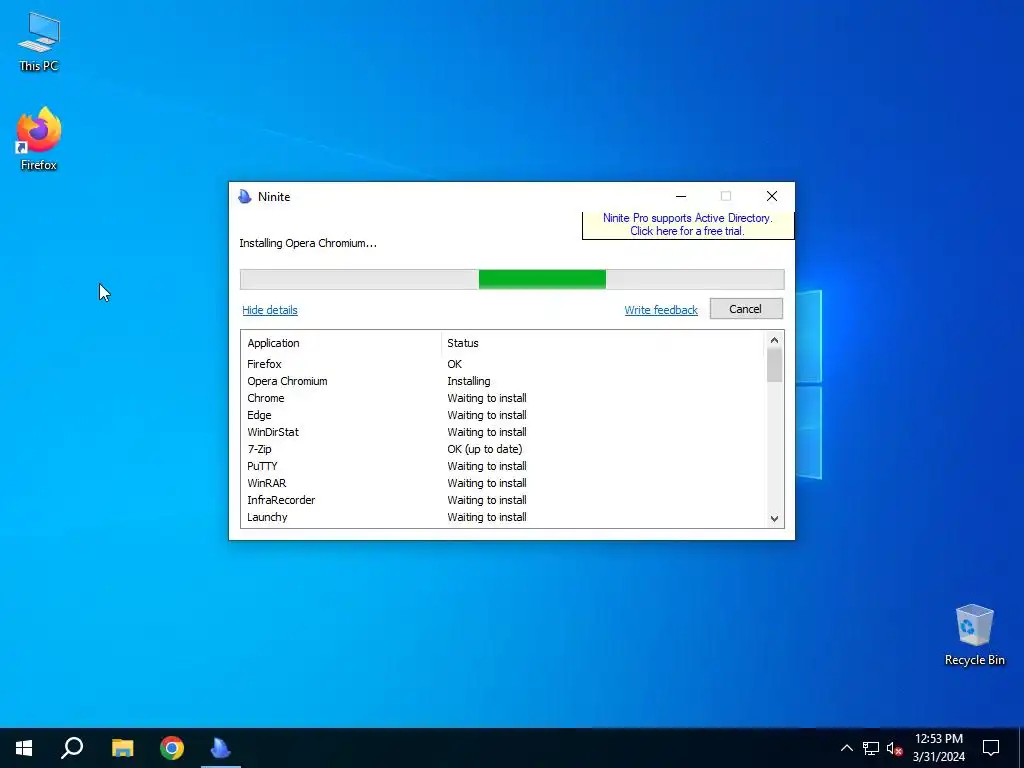The image size is (1024, 768).
Task: Click the Status column header
Action: tap(463, 343)
